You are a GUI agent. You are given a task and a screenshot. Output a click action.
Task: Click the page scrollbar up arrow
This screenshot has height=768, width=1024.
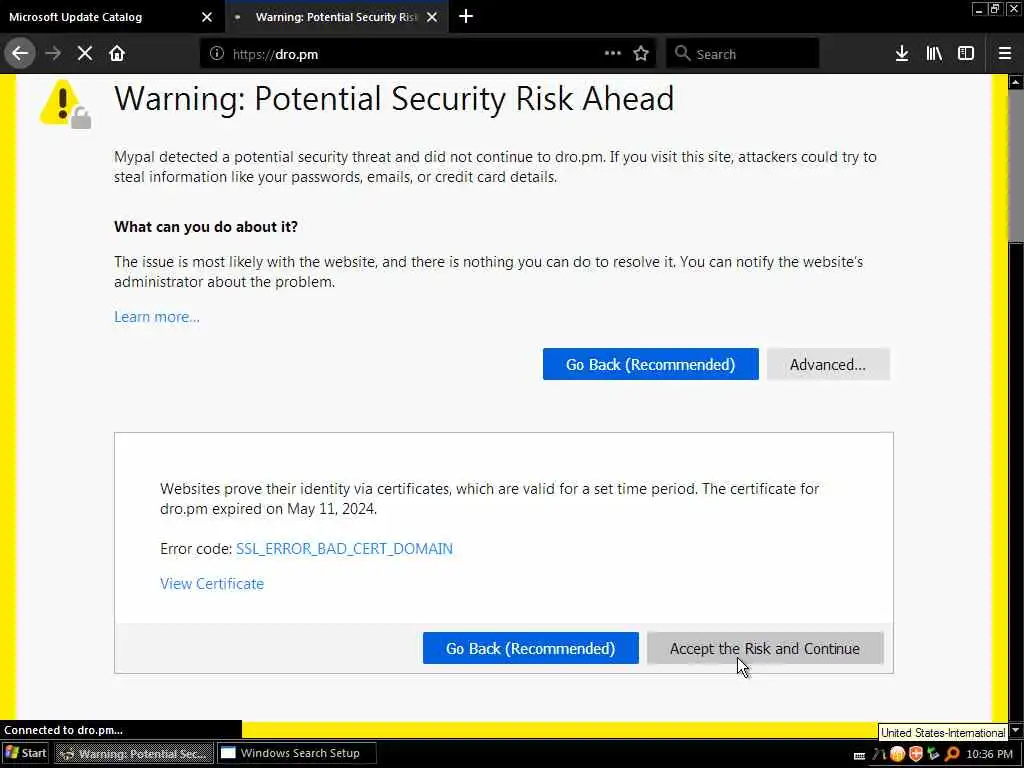point(1016,83)
